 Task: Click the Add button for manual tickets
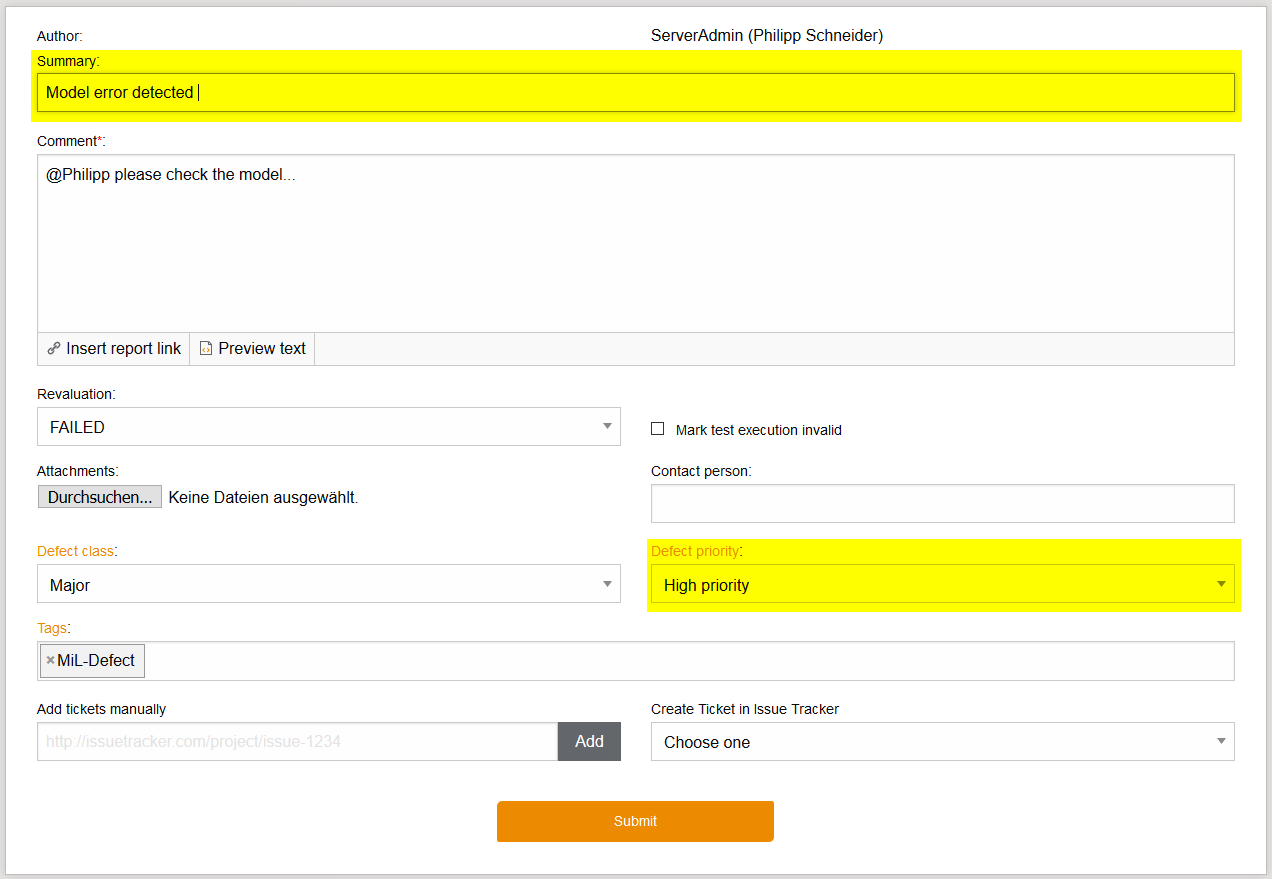[x=589, y=742]
